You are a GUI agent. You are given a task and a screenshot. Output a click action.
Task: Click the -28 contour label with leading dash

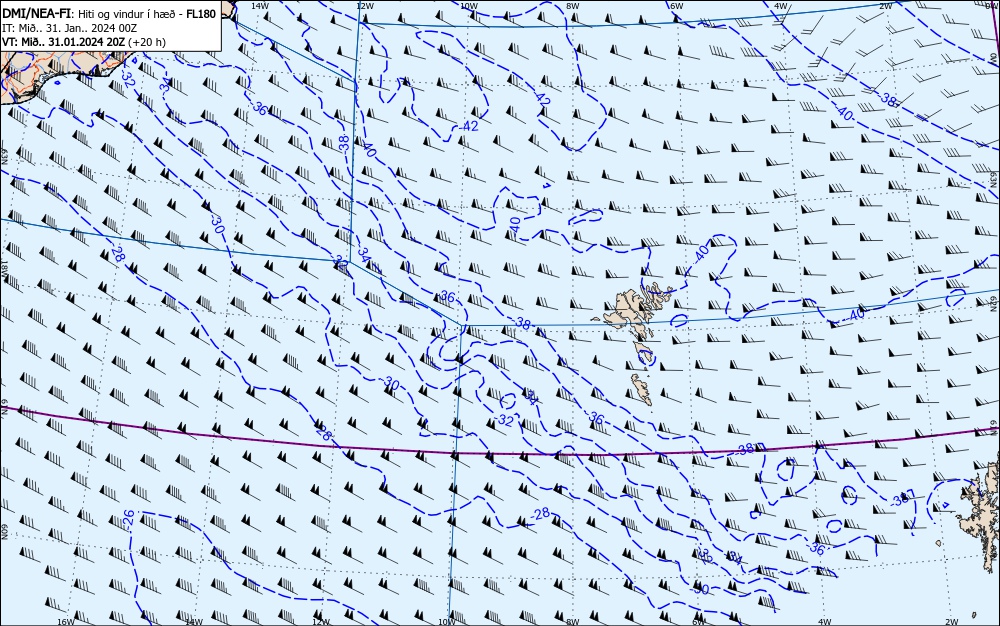[x=540, y=513]
